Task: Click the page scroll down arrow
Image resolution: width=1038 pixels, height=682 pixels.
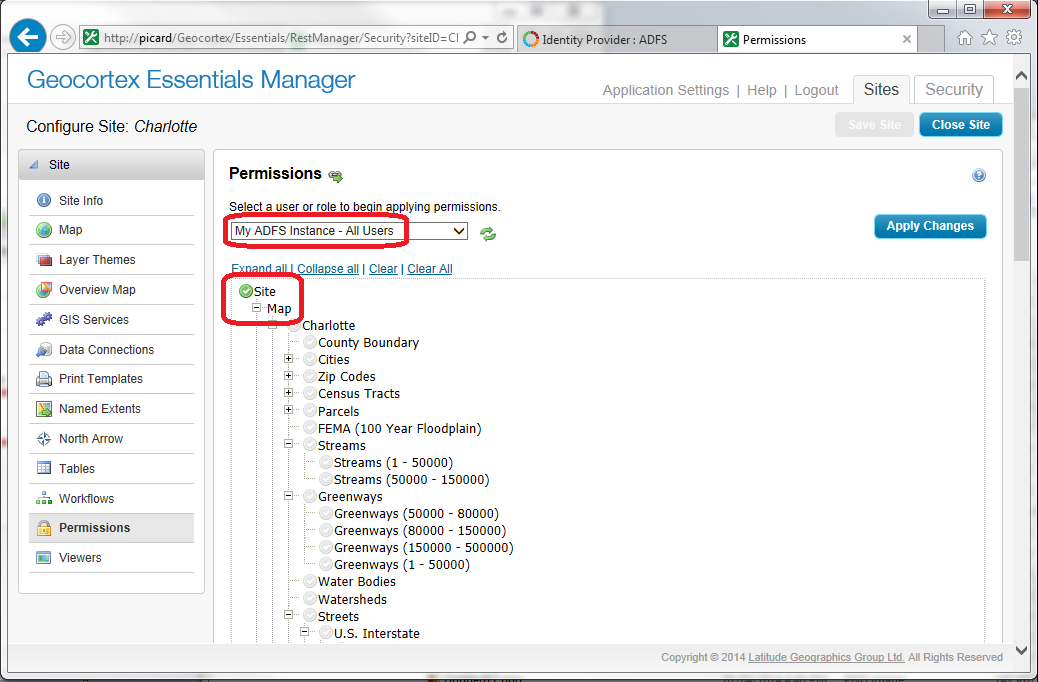Action: [1021, 650]
